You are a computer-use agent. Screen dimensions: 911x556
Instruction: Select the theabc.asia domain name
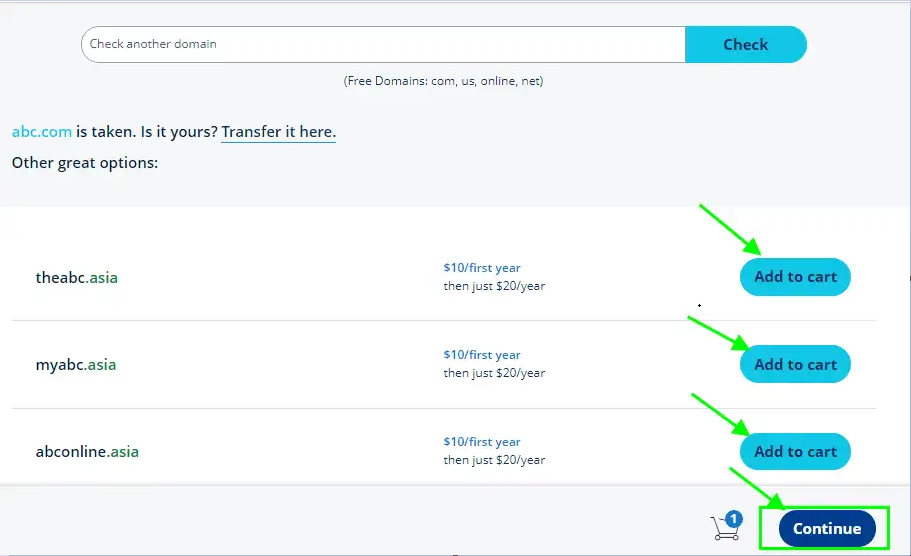click(77, 278)
